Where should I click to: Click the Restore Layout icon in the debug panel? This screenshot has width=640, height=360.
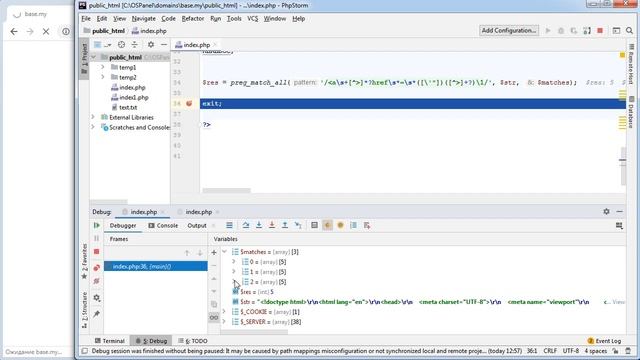[x=619, y=226]
